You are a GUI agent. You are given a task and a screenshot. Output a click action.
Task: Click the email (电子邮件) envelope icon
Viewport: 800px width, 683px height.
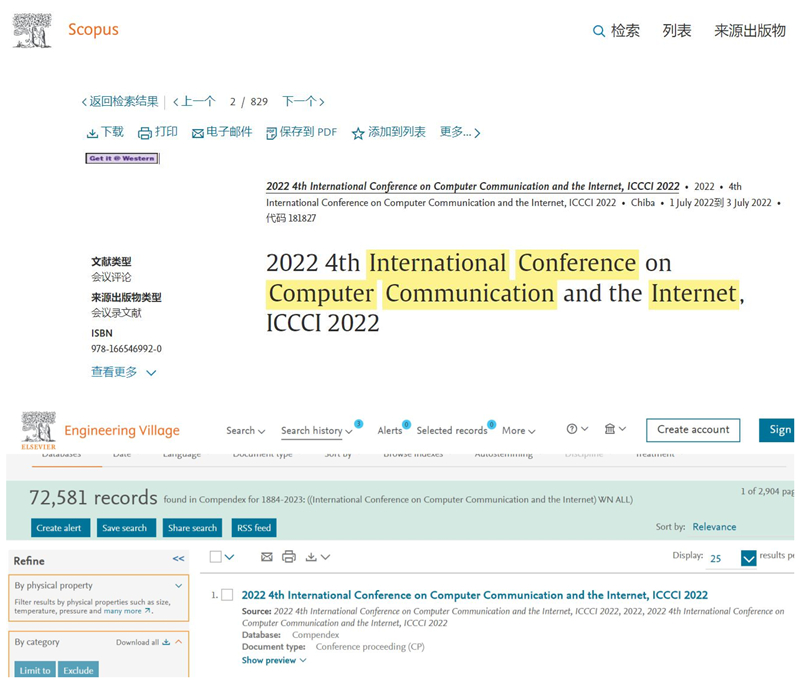[x=198, y=133]
